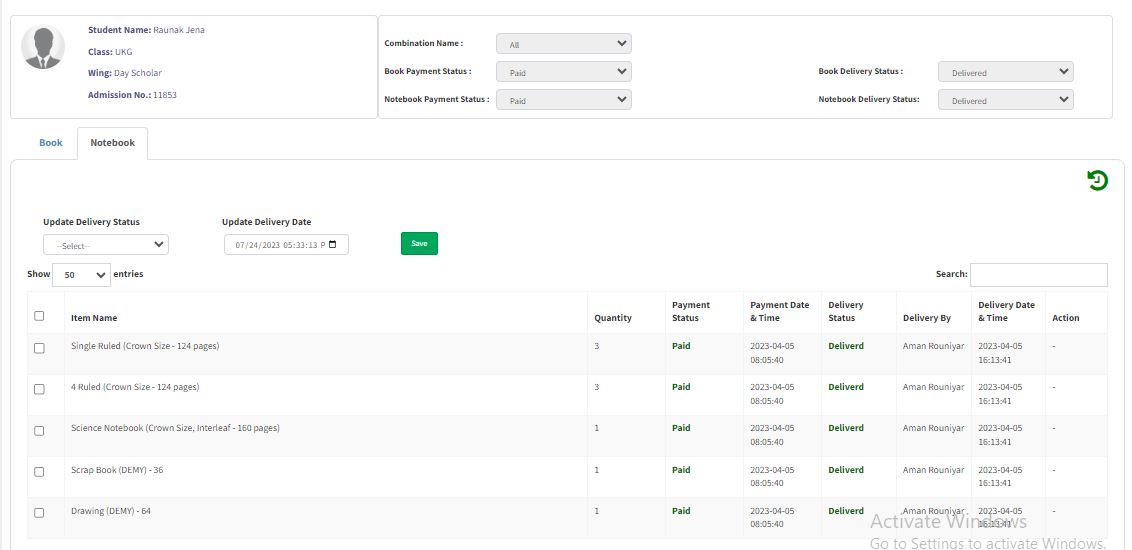The image size is (1132, 550).
Task: Click inside the Search input field
Action: [1038, 275]
